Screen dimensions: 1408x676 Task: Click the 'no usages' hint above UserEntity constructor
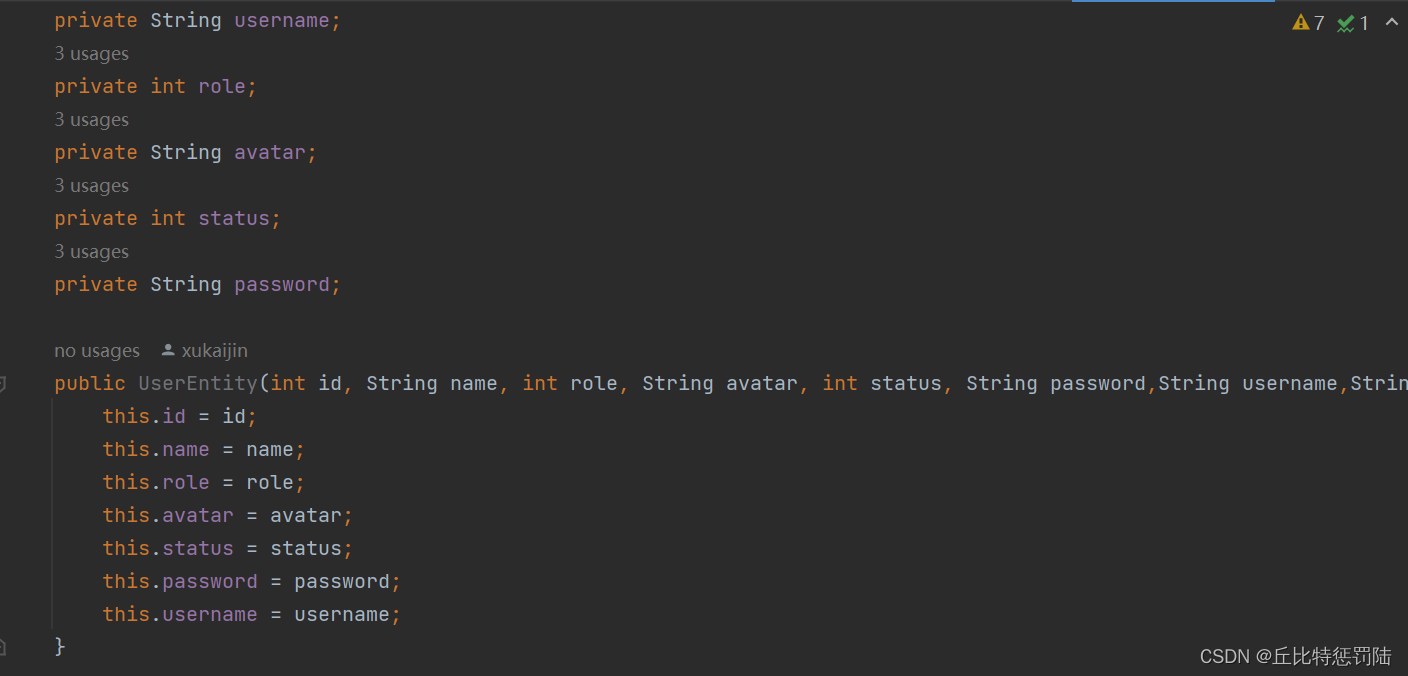[97, 350]
